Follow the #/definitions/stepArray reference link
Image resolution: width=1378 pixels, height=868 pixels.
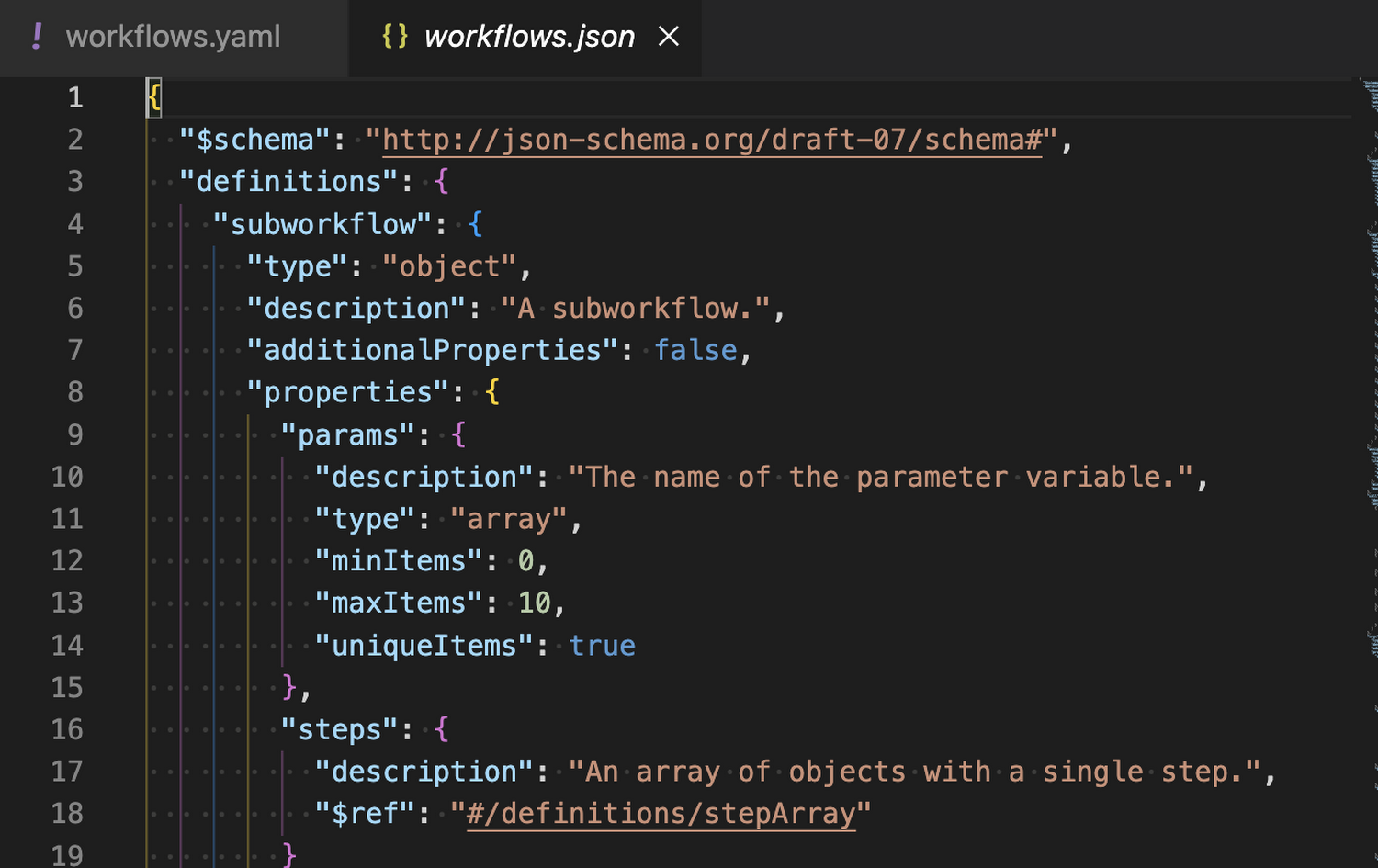tap(661, 814)
